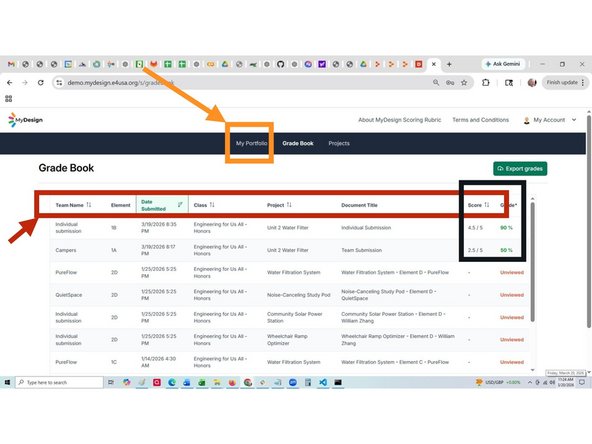Bookmark this page with the star icon
The height and width of the screenshot is (444, 592).
464,82
